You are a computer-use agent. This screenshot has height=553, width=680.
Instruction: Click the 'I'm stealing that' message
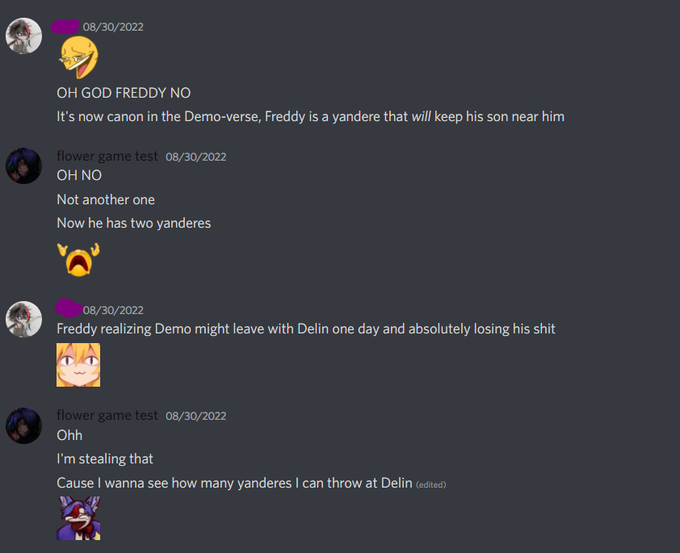pyautogui.click(x=105, y=459)
